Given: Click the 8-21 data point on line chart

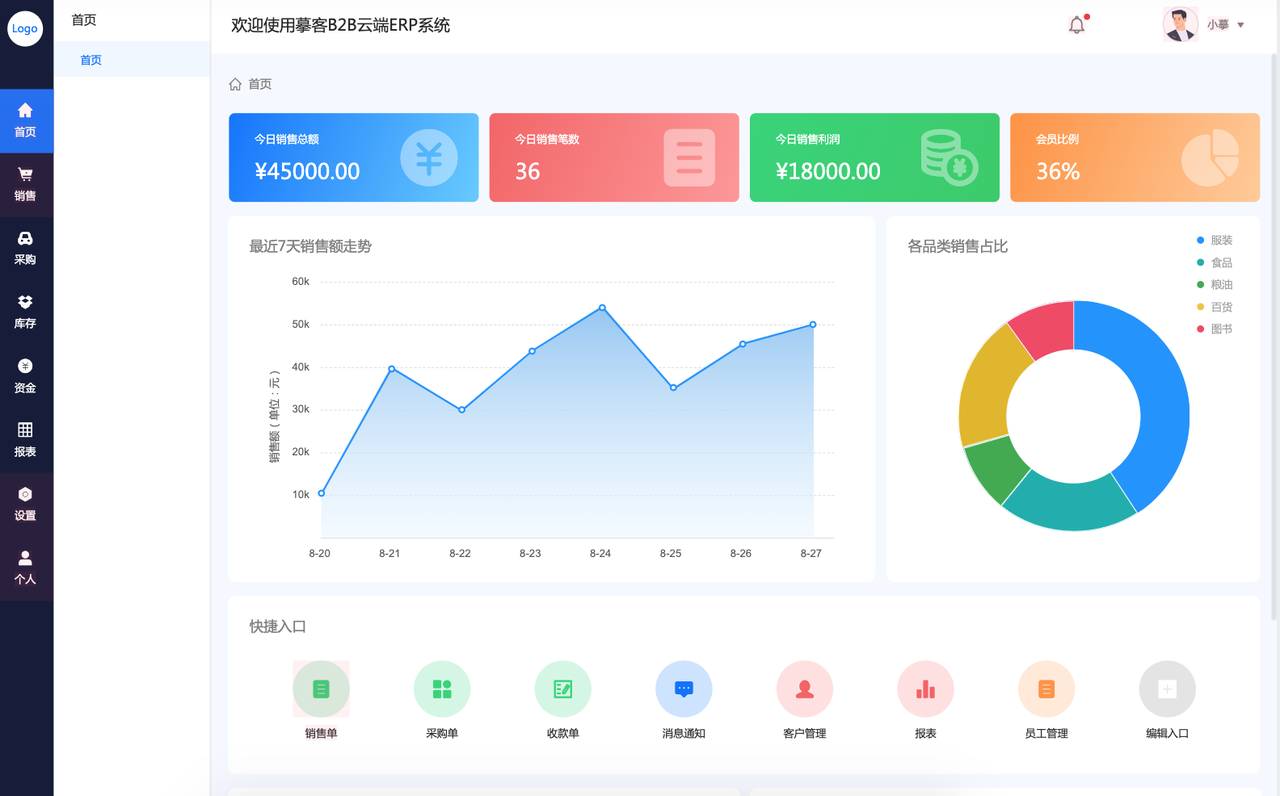Looking at the screenshot, I should click(x=391, y=369).
